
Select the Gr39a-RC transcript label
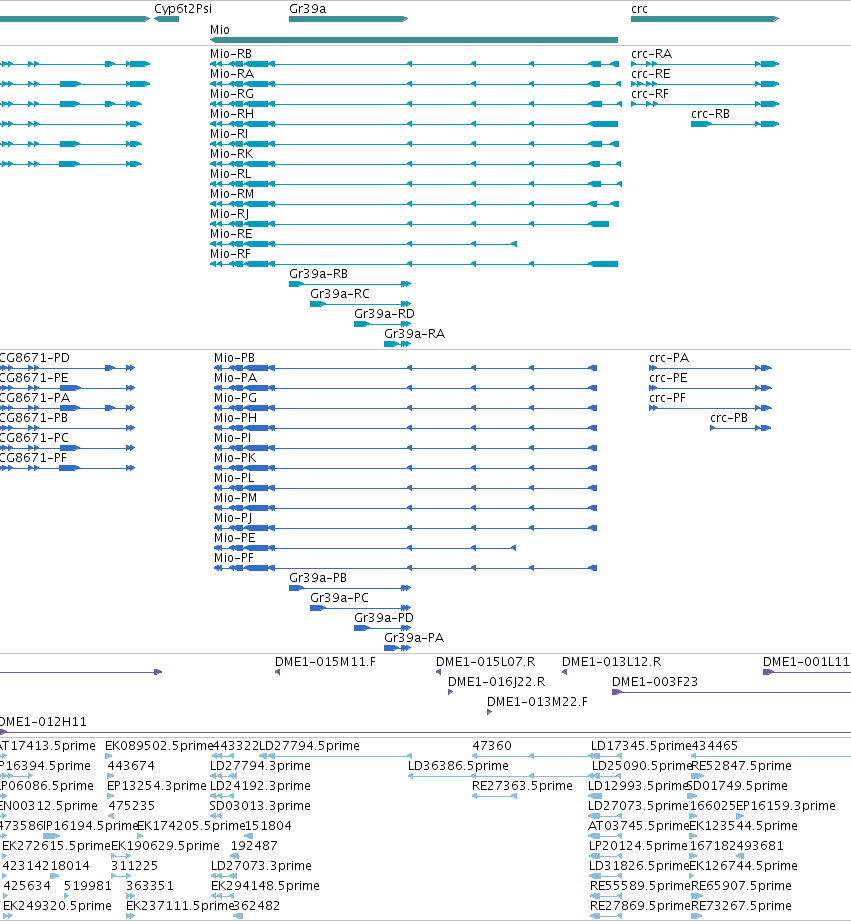(x=340, y=294)
